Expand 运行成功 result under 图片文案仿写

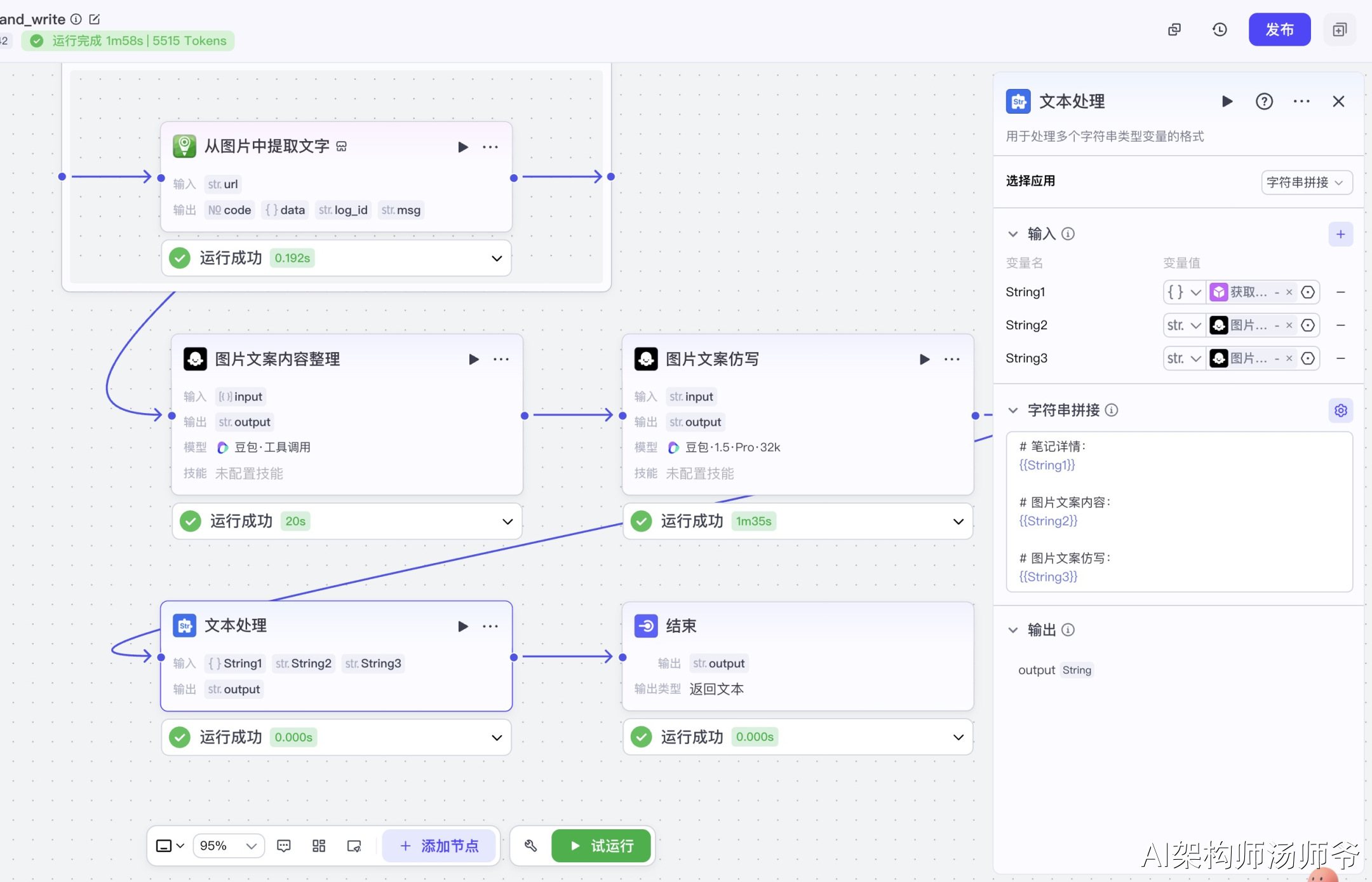point(958,522)
